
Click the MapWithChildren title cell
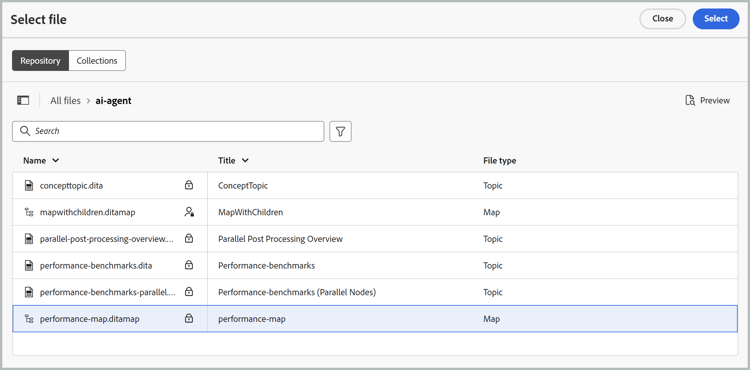click(251, 212)
